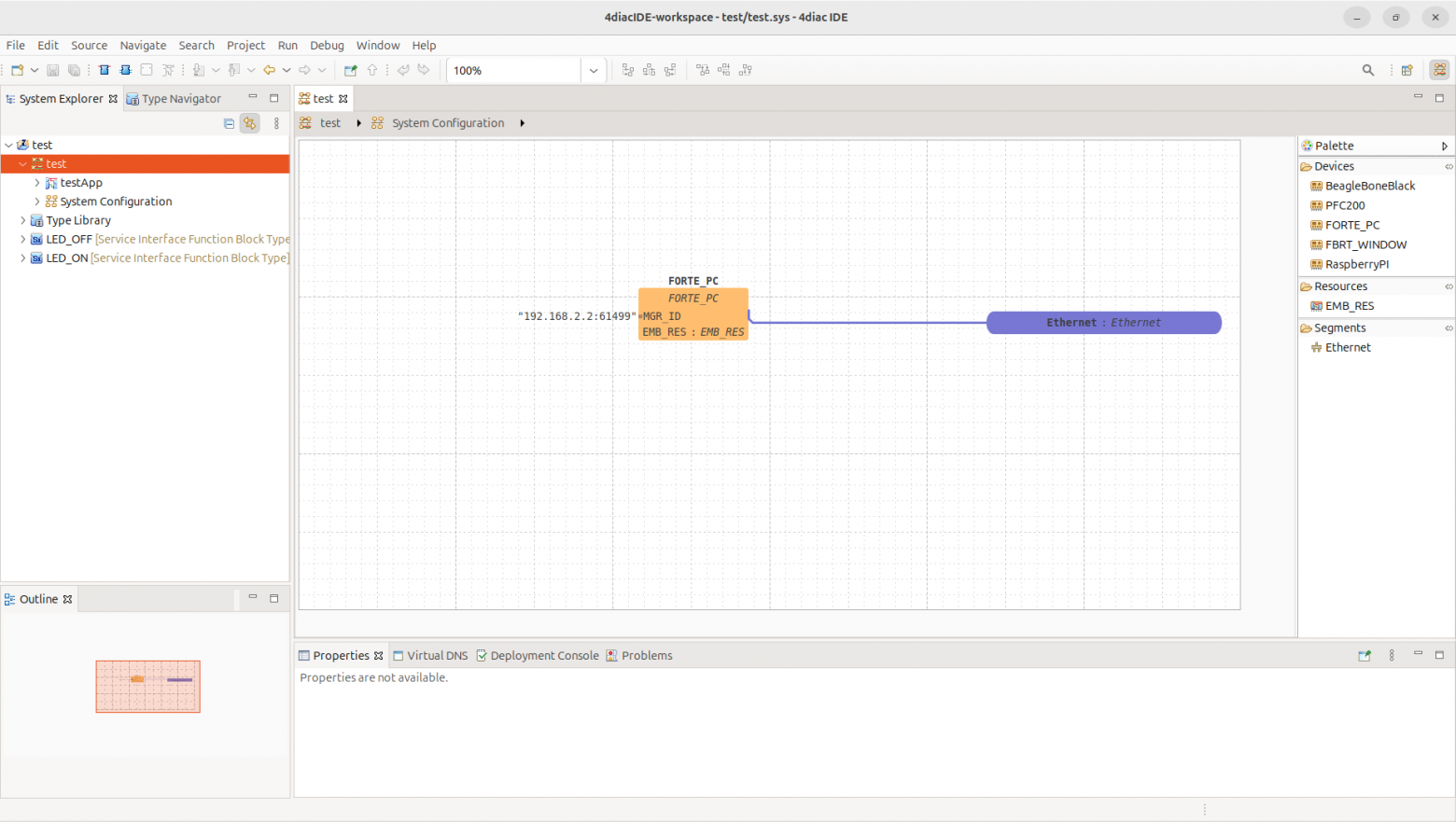
Task: Select the EMB_RES resource inside FORTE_PC block
Action: [693, 332]
